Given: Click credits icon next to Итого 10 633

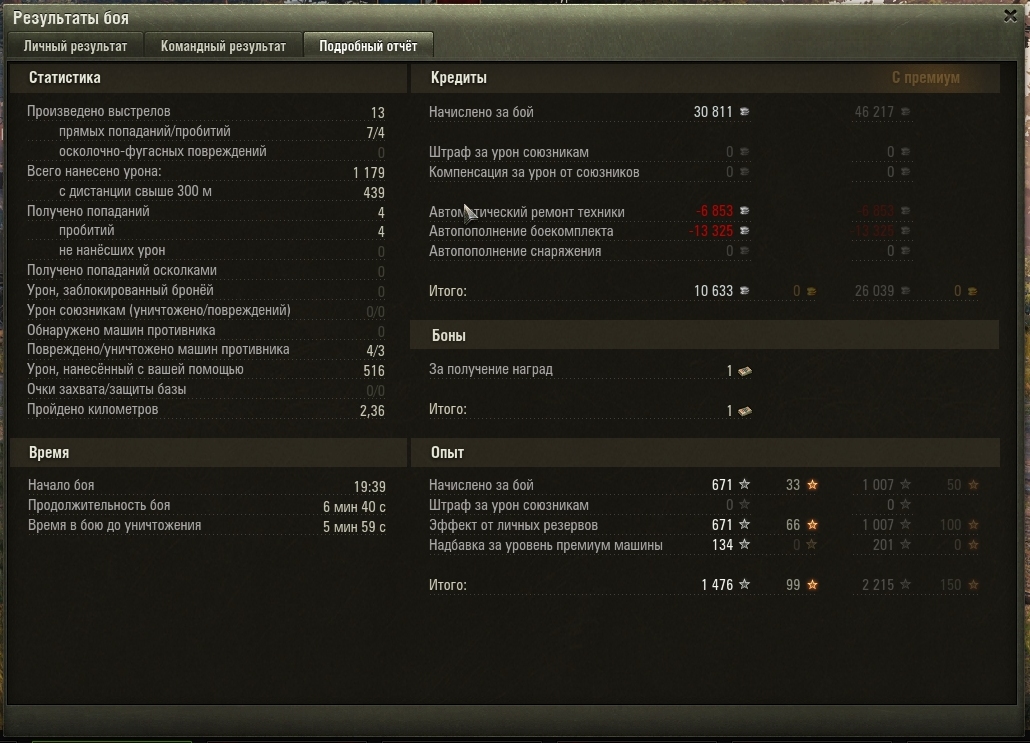Looking at the screenshot, I should [745, 290].
